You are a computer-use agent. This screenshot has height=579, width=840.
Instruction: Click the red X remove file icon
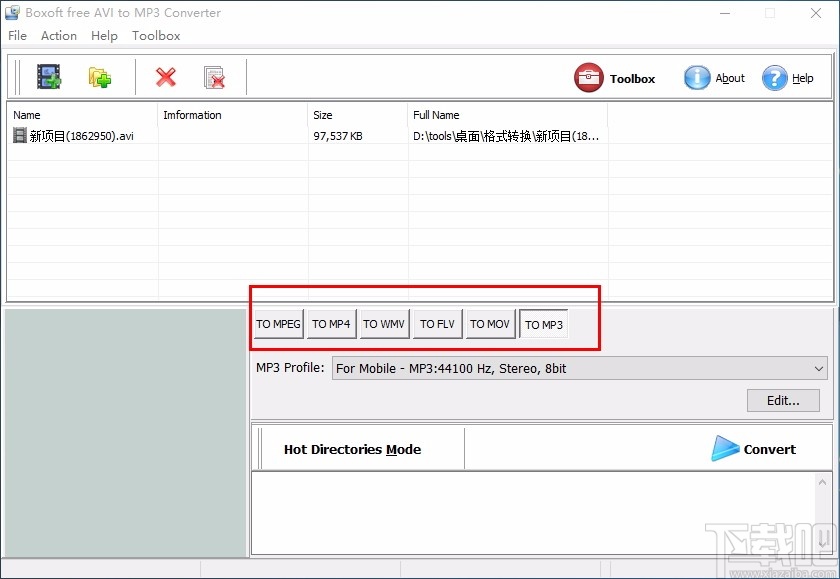(165, 76)
